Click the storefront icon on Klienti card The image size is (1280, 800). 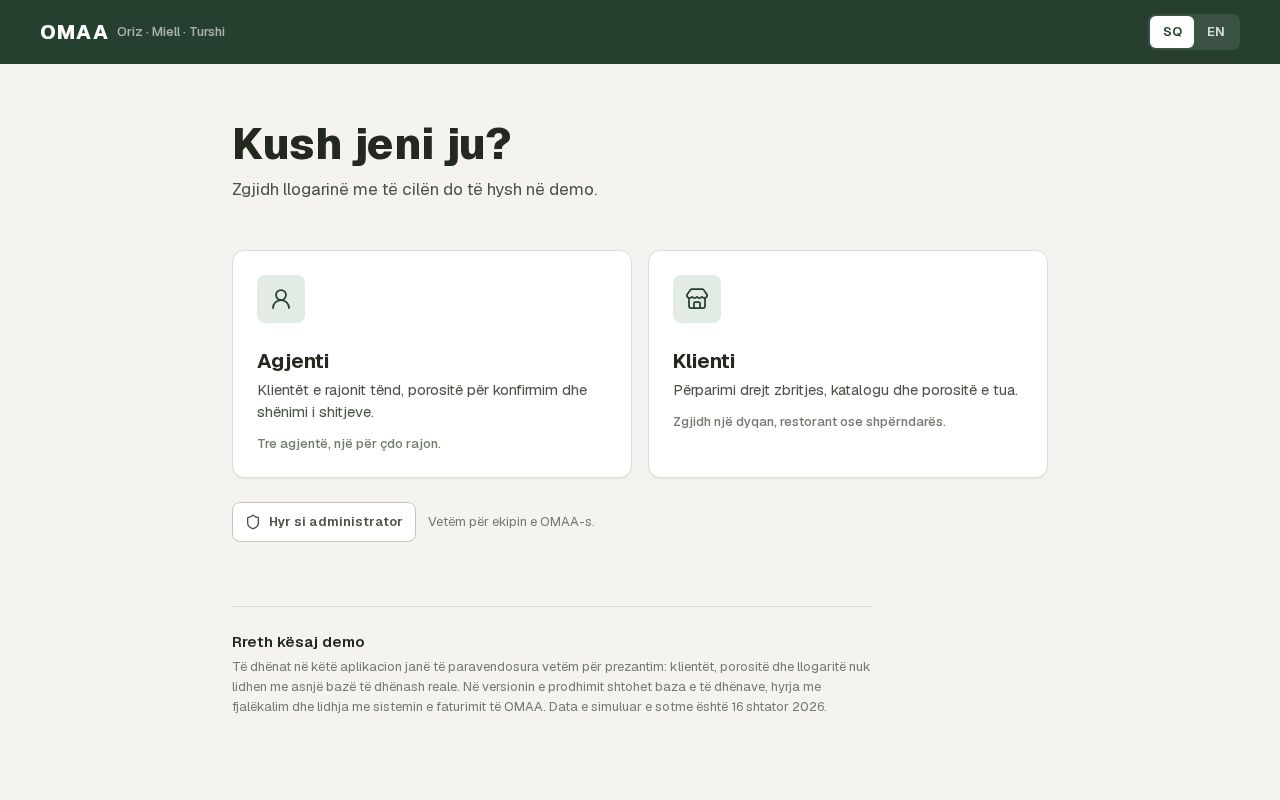click(x=697, y=299)
